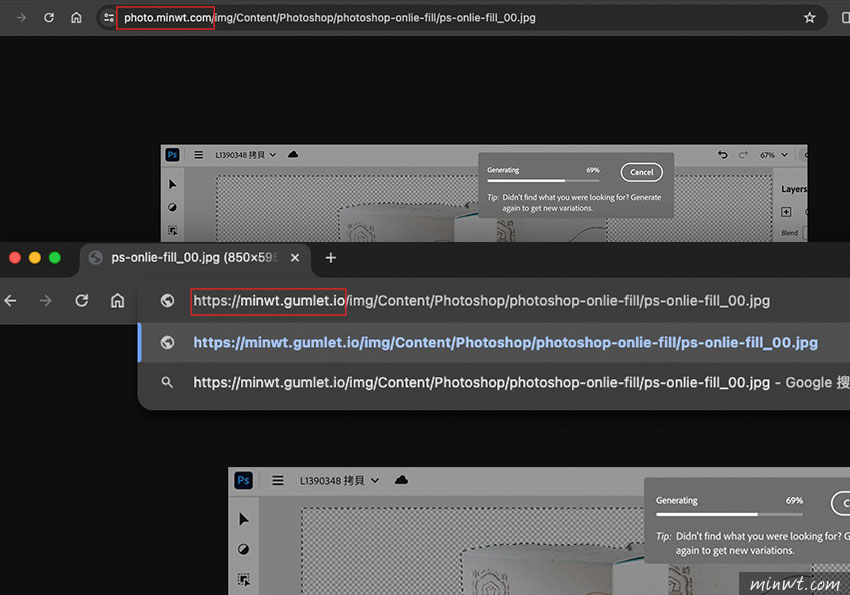Image resolution: width=850 pixels, height=595 pixels.
Task: Add a new layer in the Layers panel
Action: 786,212
